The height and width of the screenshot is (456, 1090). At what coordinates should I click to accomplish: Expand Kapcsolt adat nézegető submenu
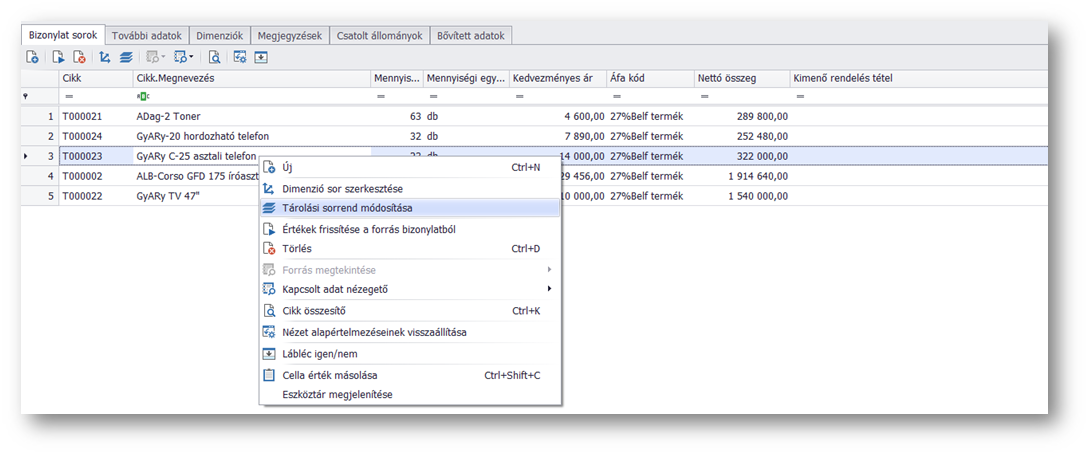point(334,289)
